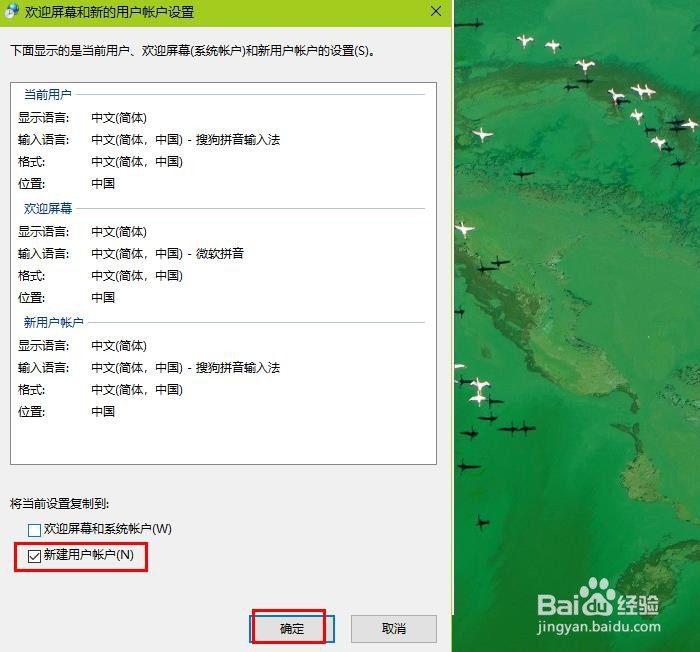Close the 欢迎屏幕和新的用户帐户设置 dialog
700x652 pixels.
pyautogui.click(x=436, y=11)
